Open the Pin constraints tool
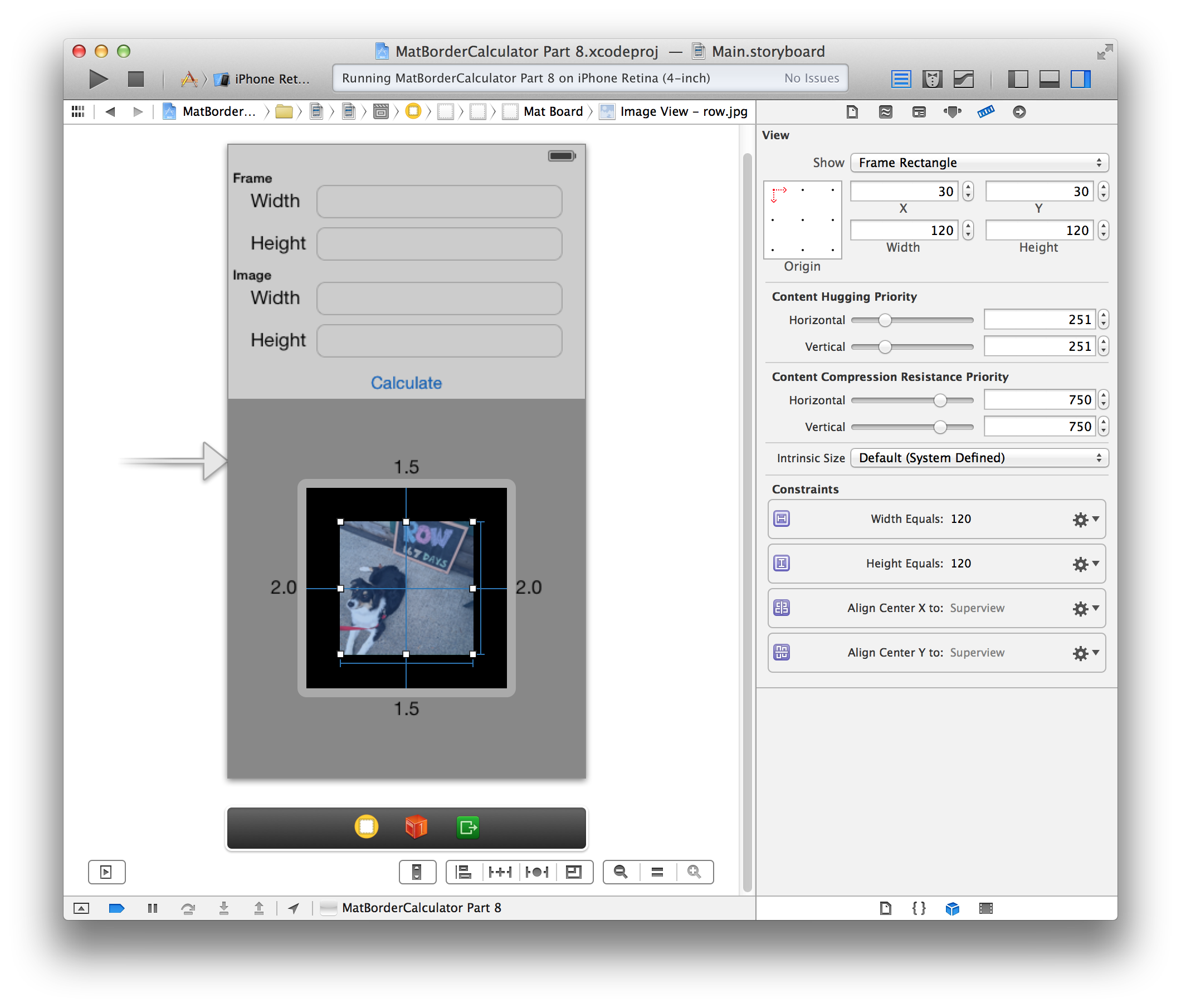1181x1008 pixels. pos(500,872)
